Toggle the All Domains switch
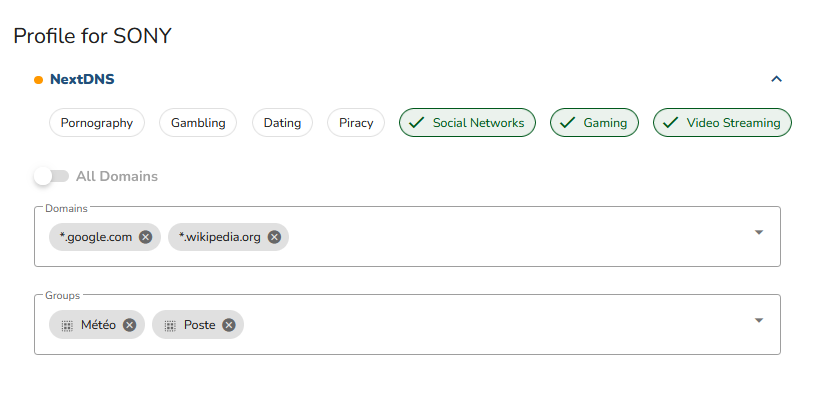The width and height of the screenshot is (818, 410). pos(51,176)
